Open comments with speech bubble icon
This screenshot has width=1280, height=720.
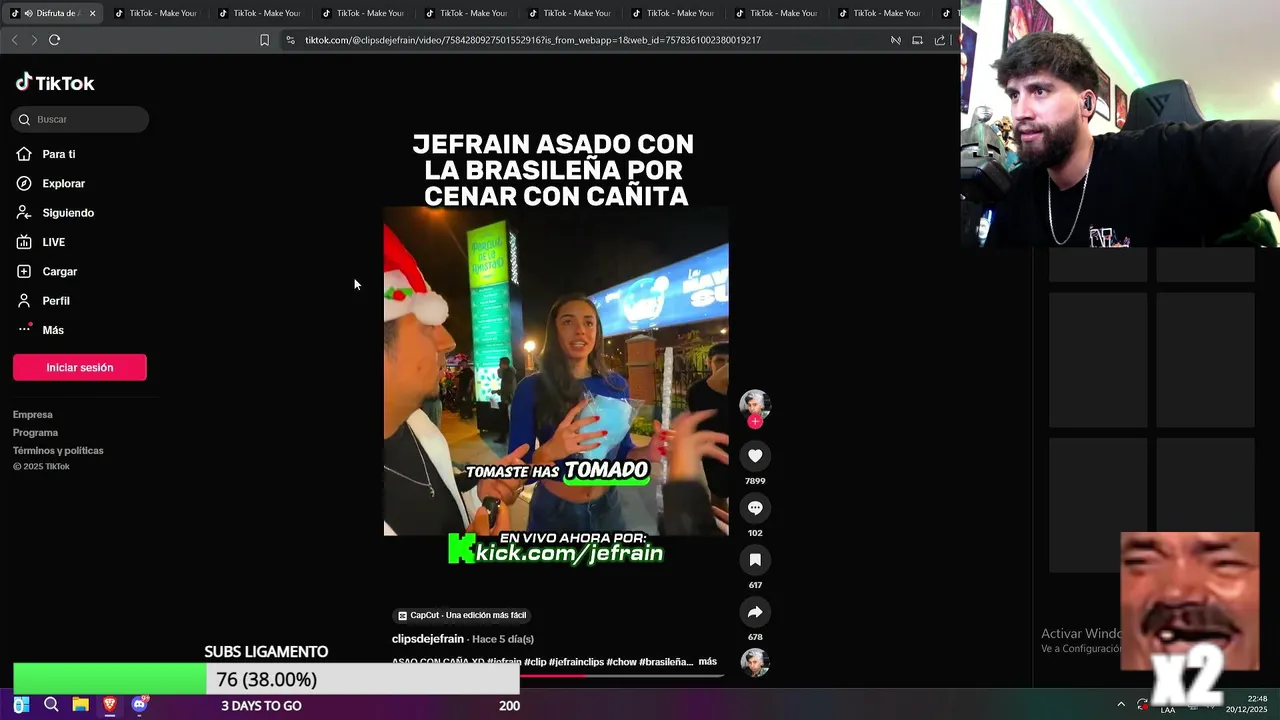(x=755, y=508)
